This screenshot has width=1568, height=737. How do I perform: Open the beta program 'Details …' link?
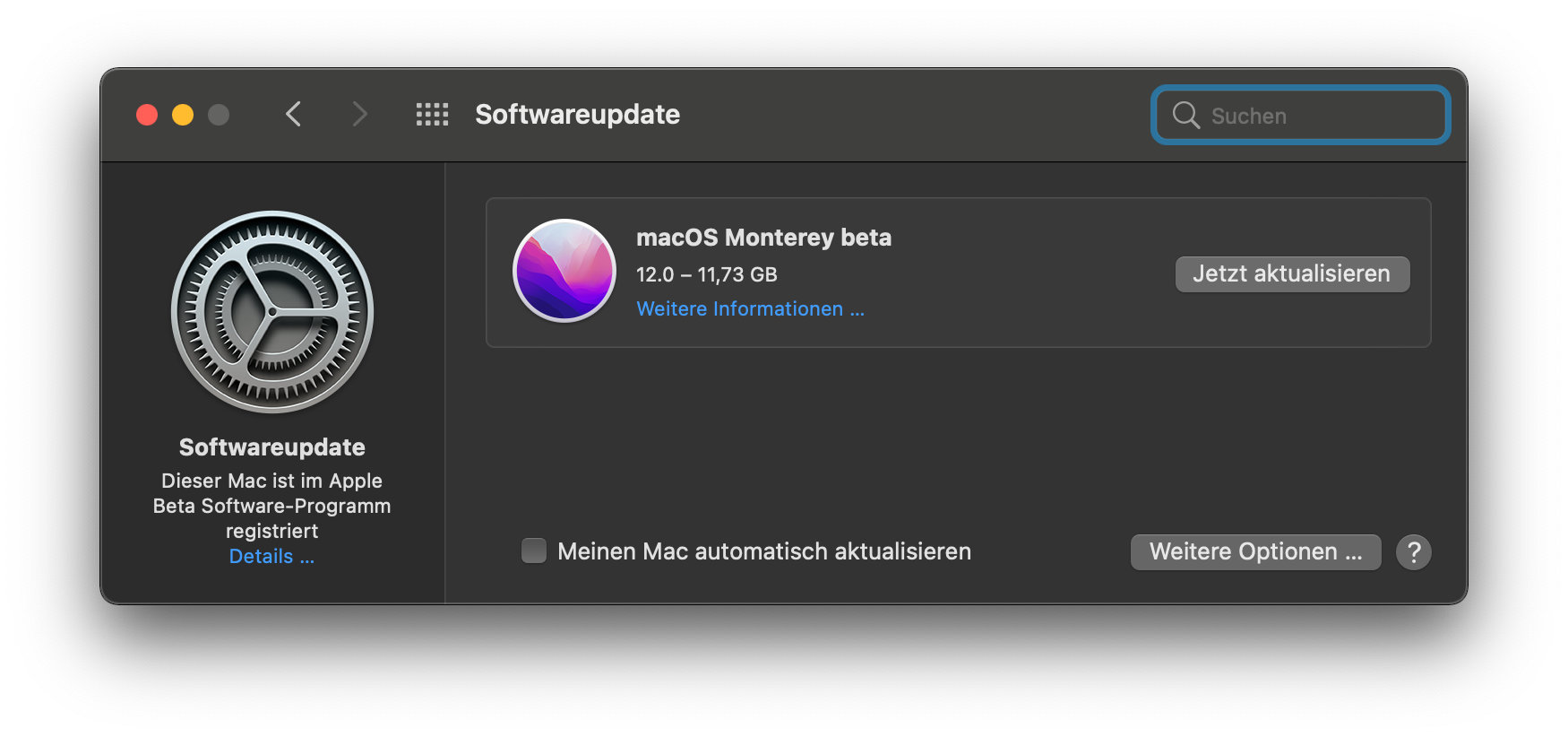[271, 557]
